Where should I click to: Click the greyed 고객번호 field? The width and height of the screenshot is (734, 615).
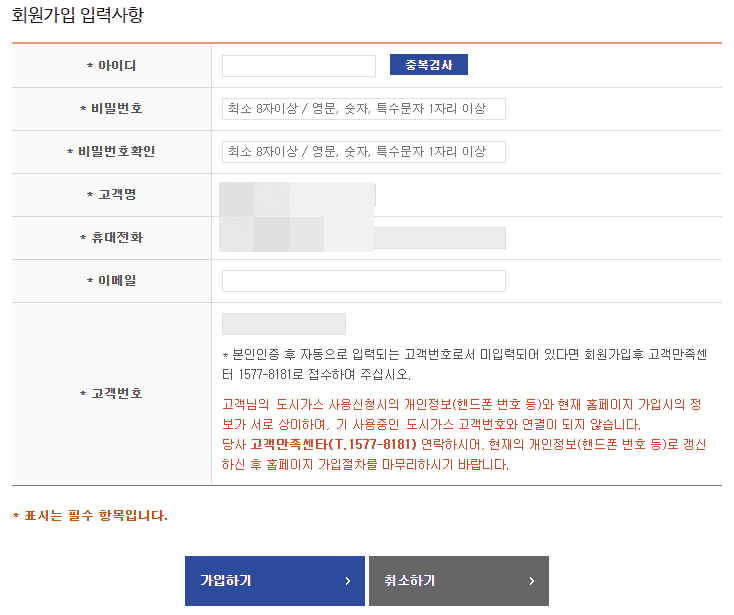tap(284, 324)
